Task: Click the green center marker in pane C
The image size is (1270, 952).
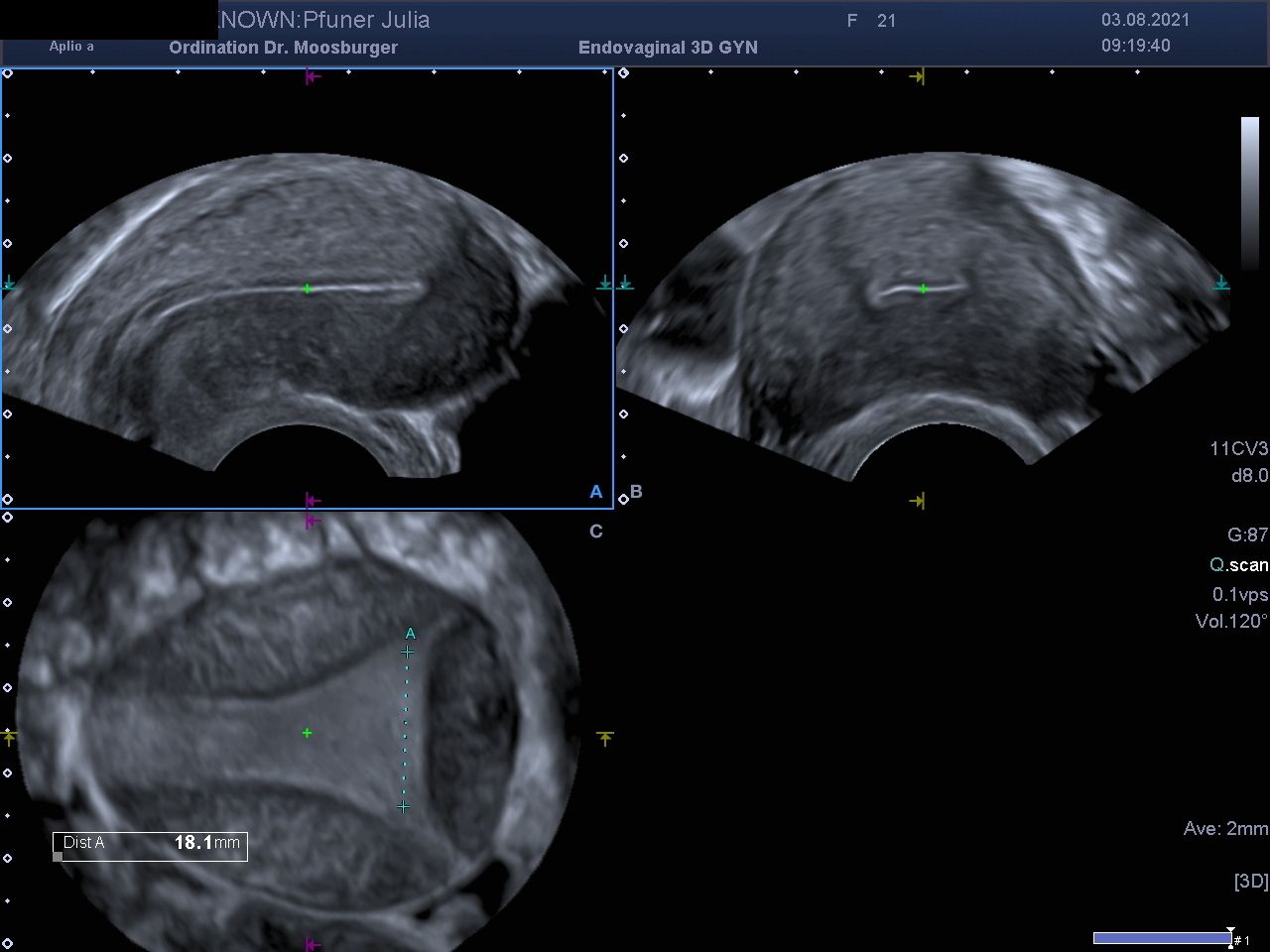Action: [x=308, y=733]
